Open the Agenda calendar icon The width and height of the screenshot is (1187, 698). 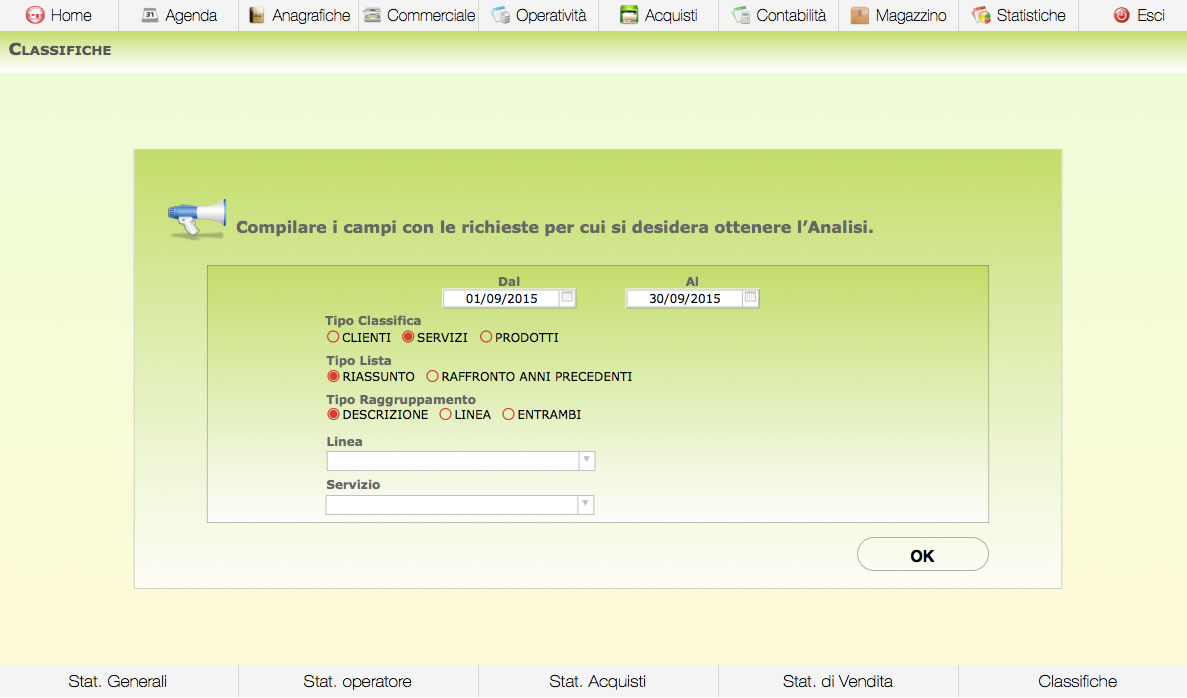(x=150, y=15)
